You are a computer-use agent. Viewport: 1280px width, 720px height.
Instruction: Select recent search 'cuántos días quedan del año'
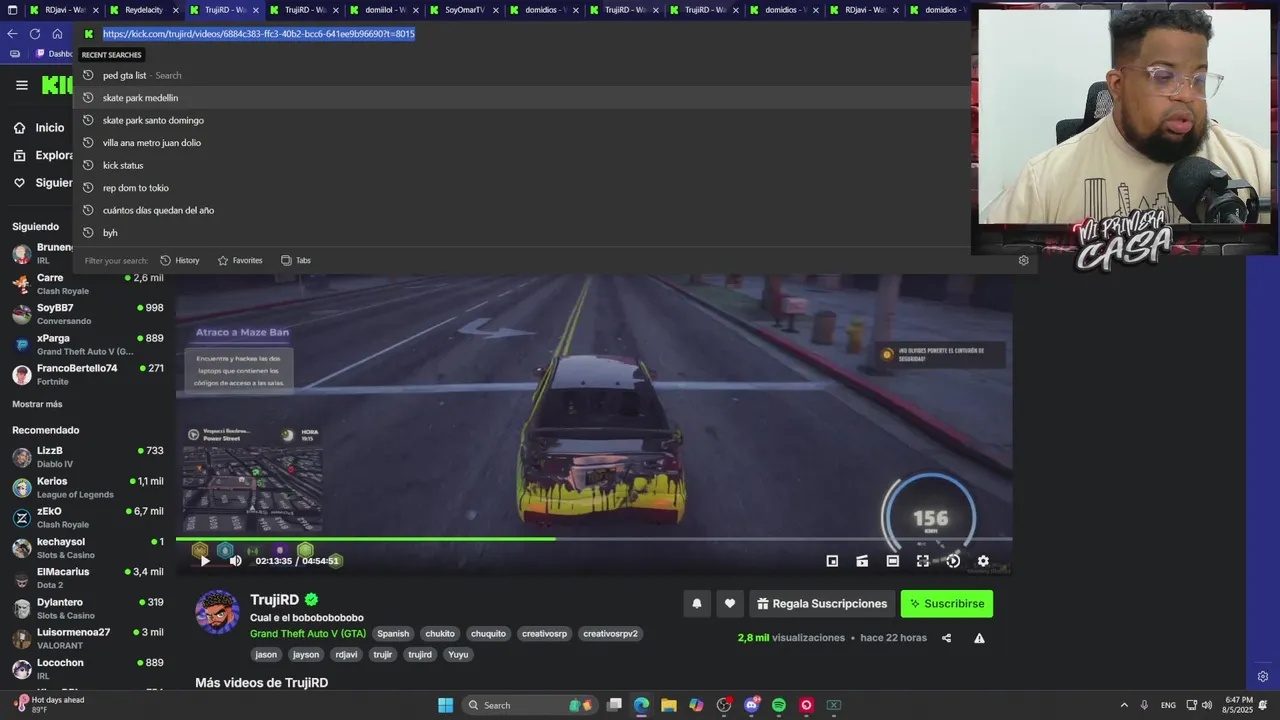point(522,210)
